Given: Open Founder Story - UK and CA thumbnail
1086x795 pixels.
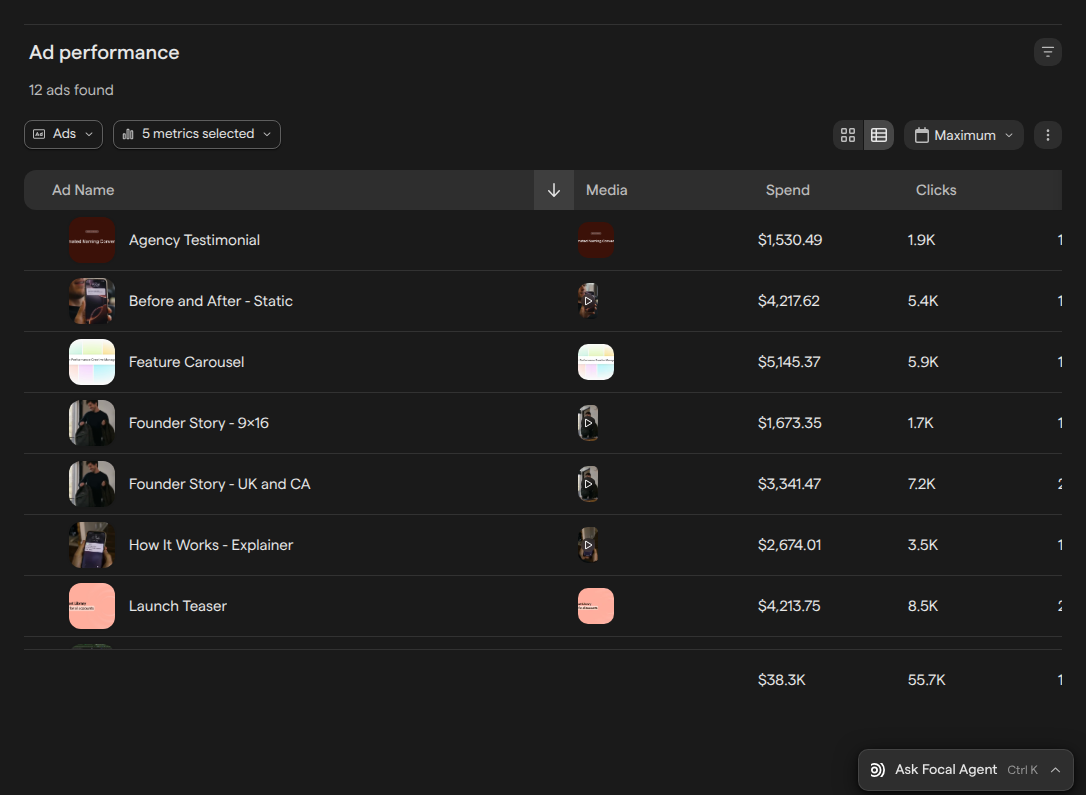Looking at the screenshot, I should [x=92, y=484].
